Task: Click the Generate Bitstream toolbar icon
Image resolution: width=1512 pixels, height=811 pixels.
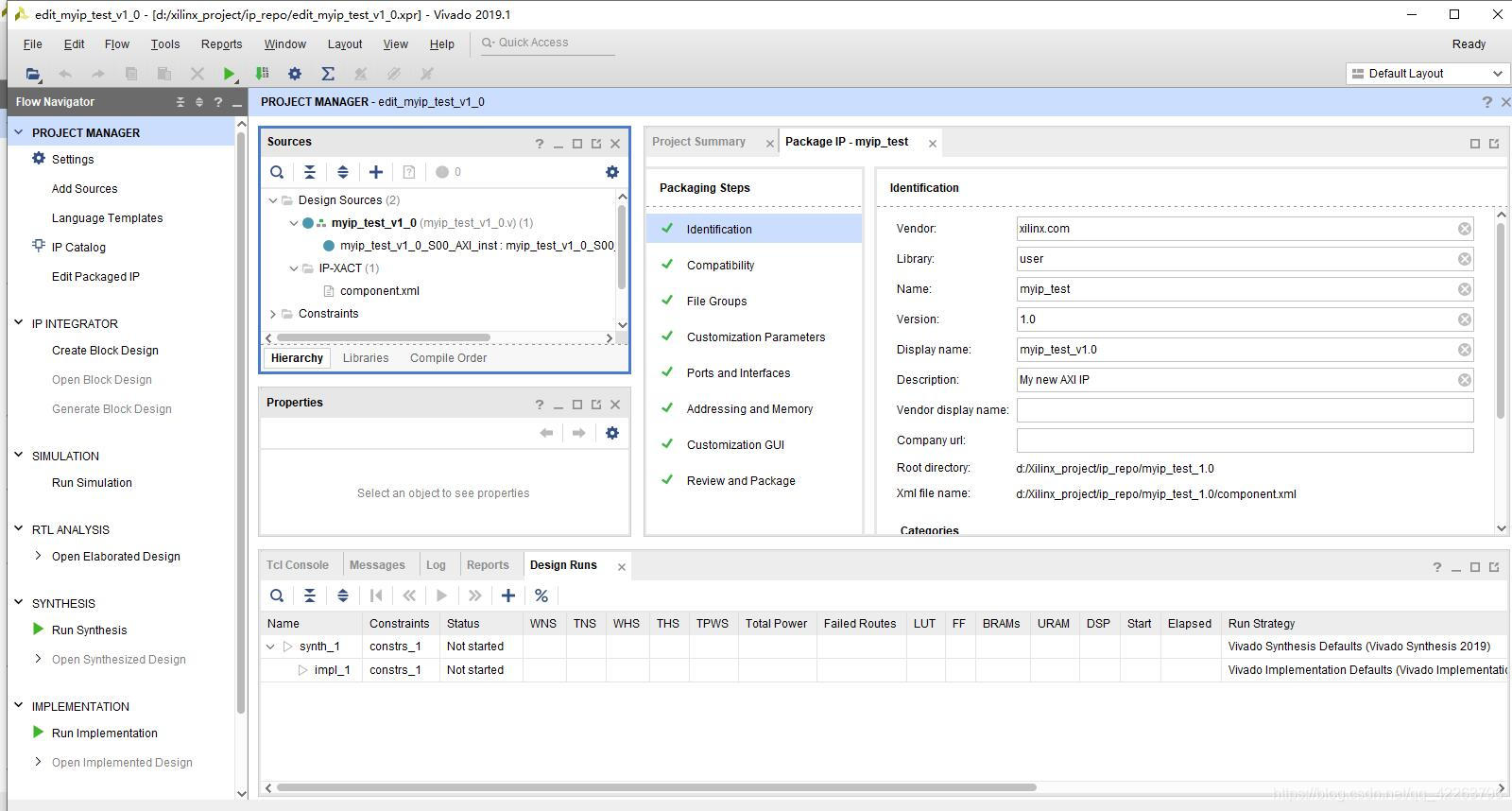Action: [x=263, y=74]
